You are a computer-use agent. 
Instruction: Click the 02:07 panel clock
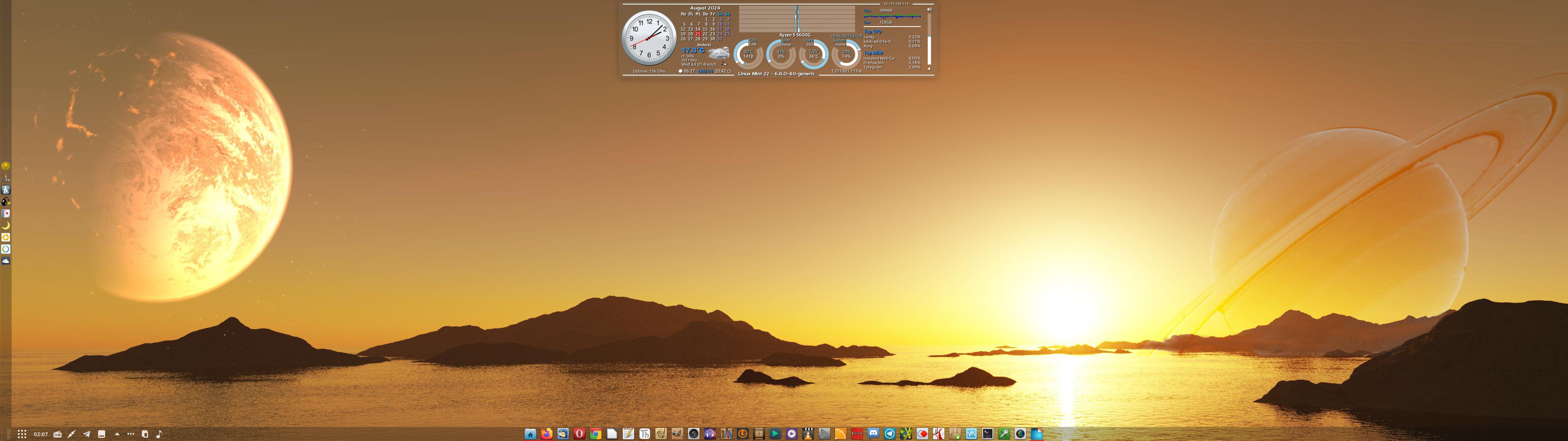click(x=41, y=434)
